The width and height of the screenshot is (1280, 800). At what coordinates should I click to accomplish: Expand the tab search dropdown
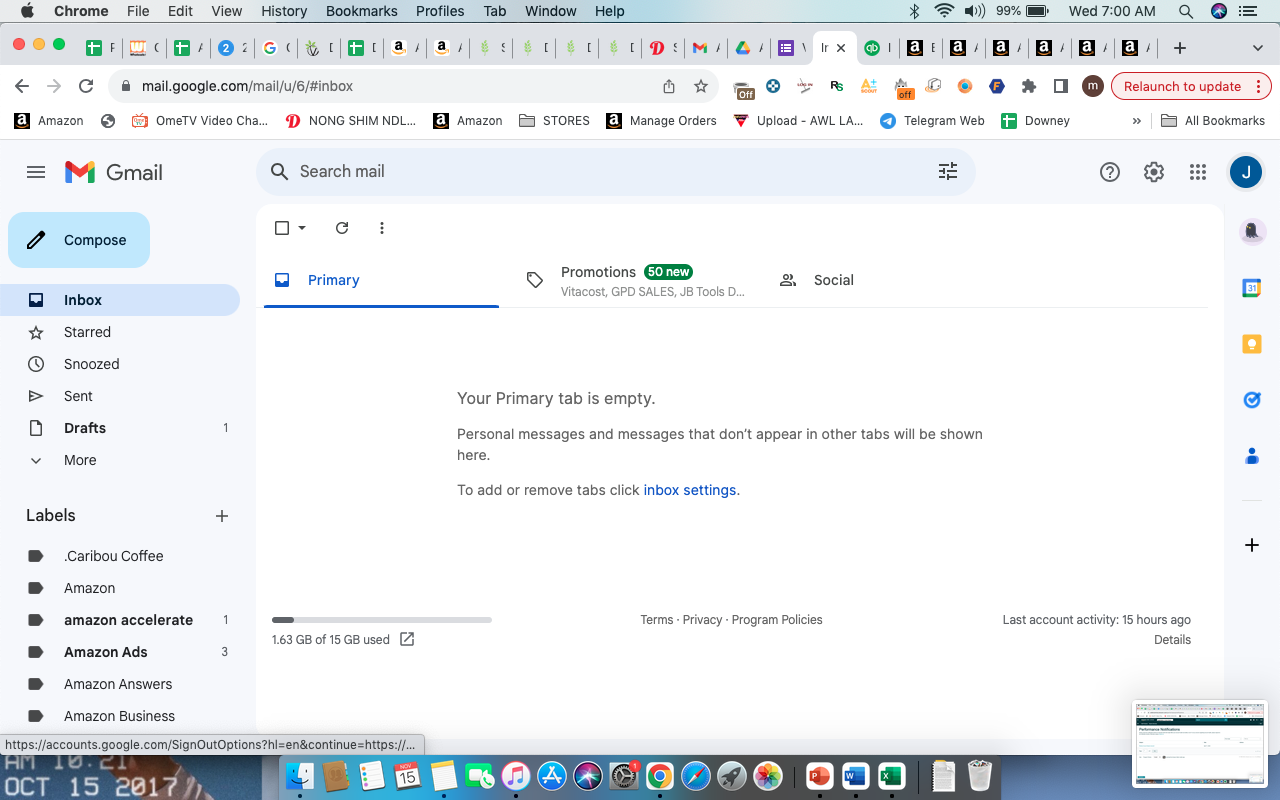tap(1258, 47)
